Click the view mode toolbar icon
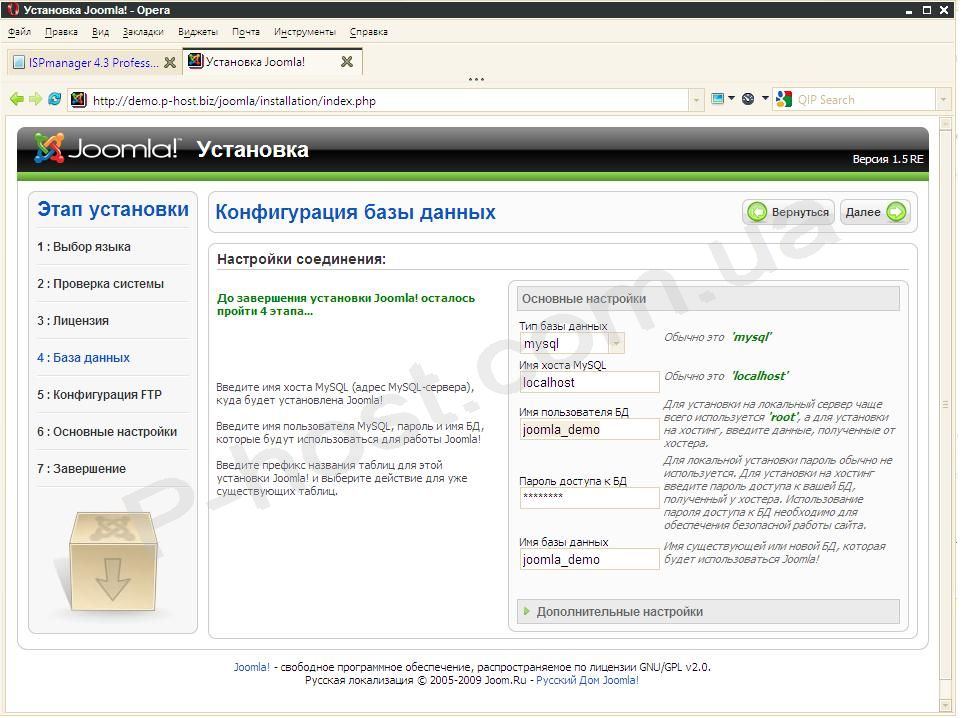Screen dimensions: 962x718 click(x=717, y=99)
